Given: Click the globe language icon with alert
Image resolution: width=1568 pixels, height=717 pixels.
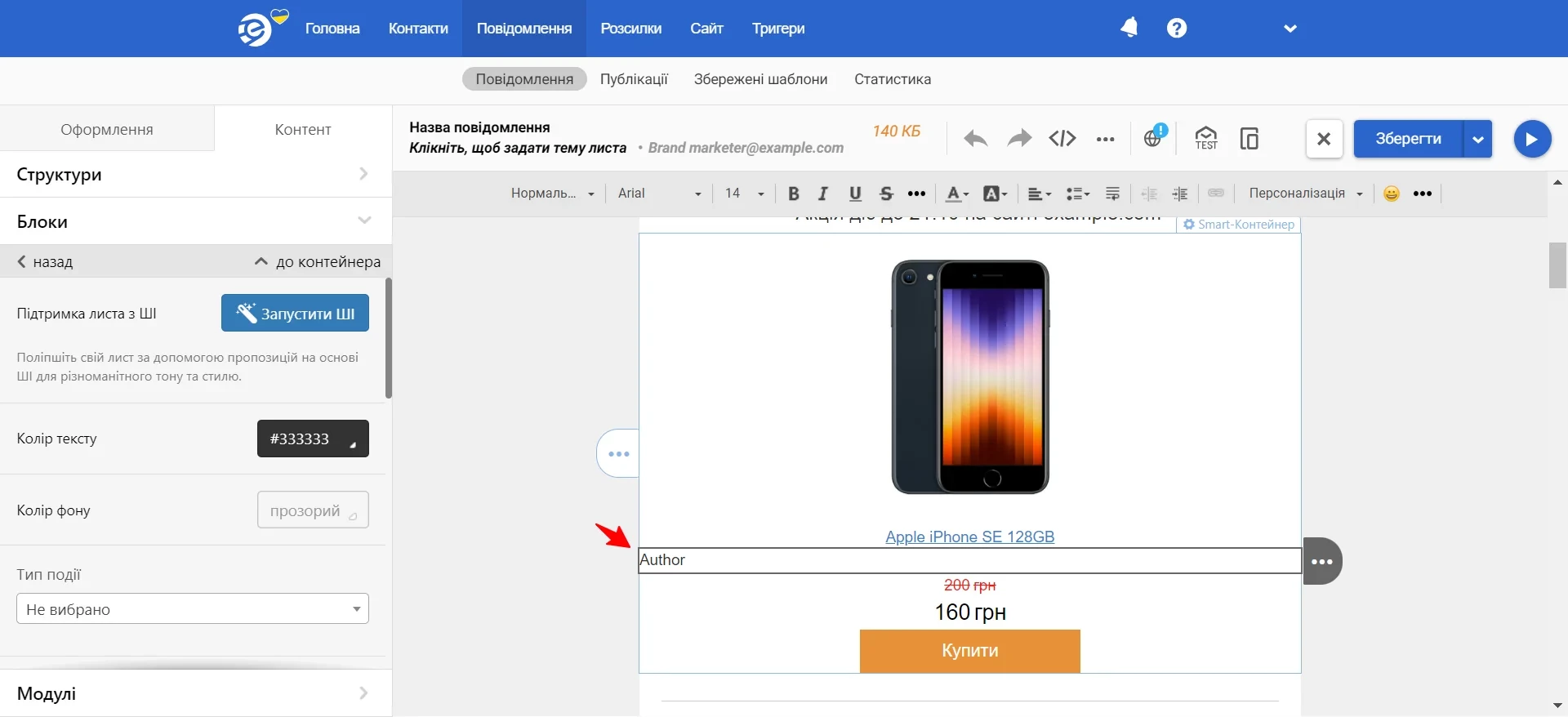Looking at the screenshot, I should tap(1155, 136).
